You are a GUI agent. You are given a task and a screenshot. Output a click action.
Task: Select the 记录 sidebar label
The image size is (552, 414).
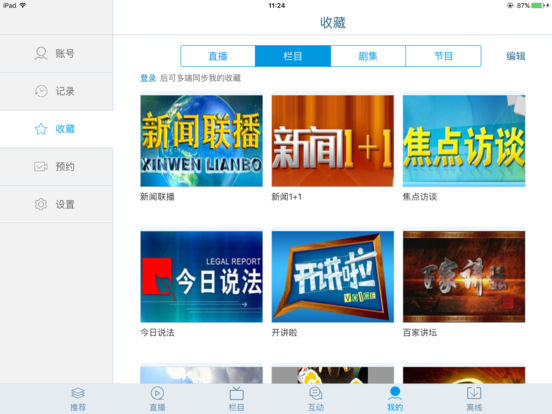point(65,91)
